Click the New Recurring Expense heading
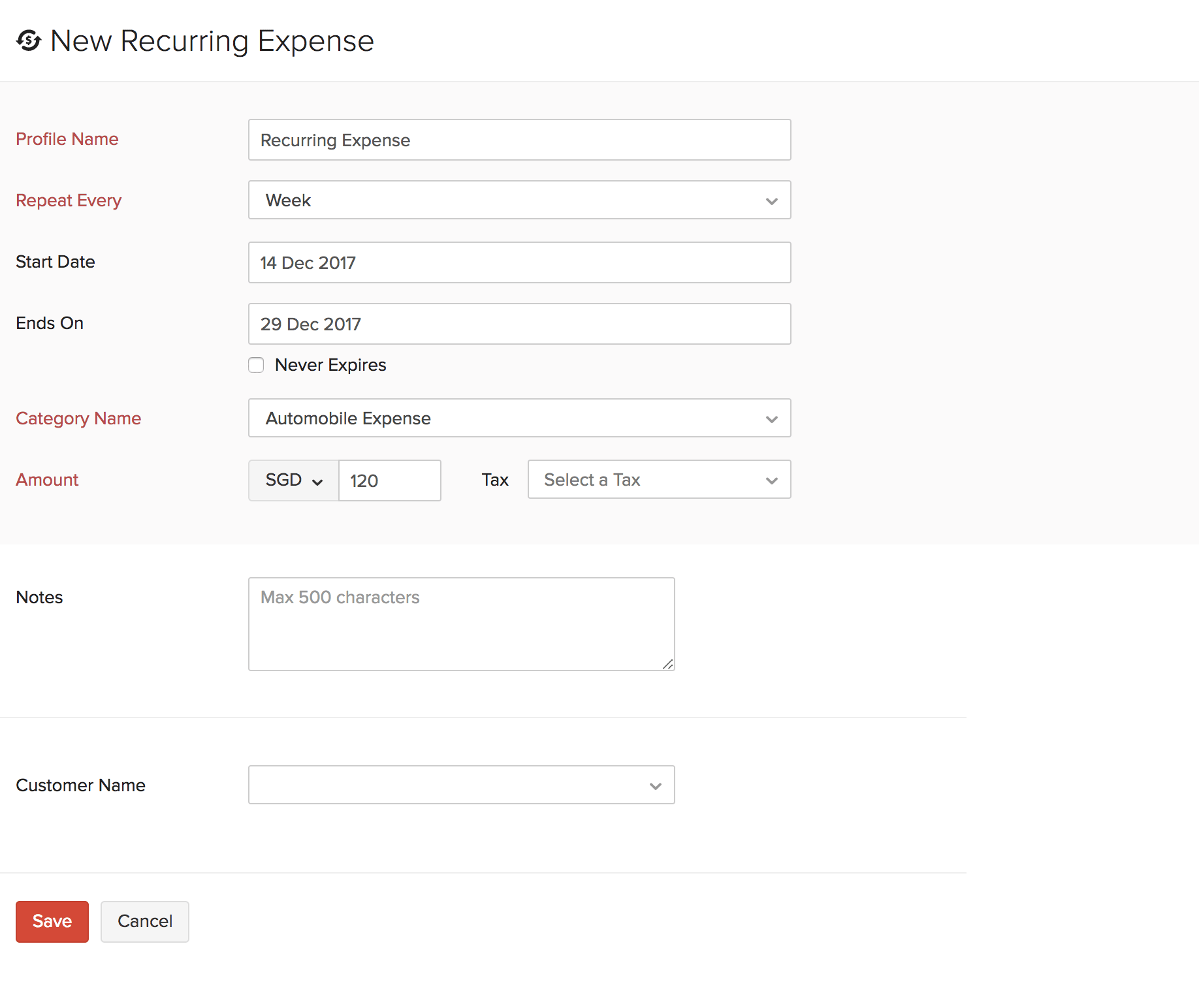This screenshot has width=1199, height=1008. coord(212,41)
